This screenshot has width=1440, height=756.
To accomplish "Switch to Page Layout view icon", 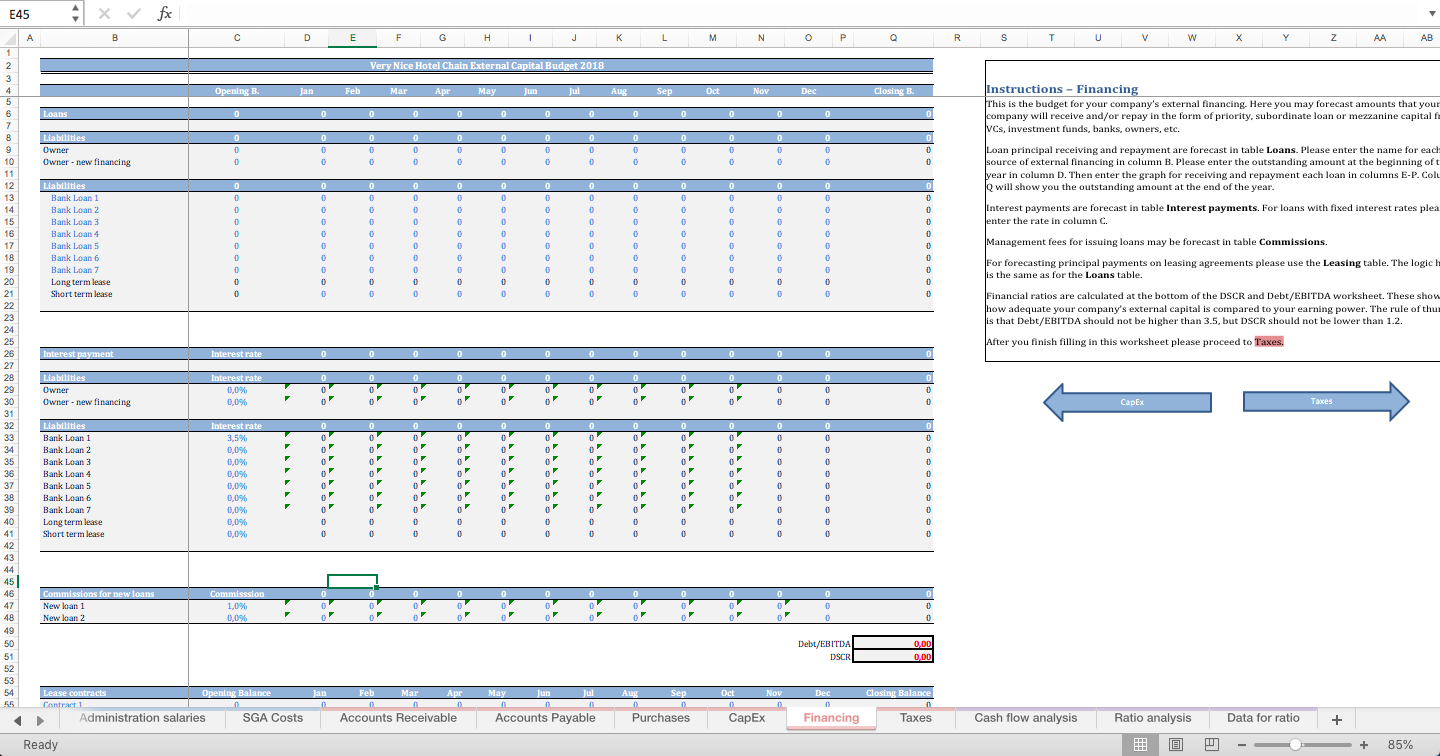I will tap(1175, 744).
